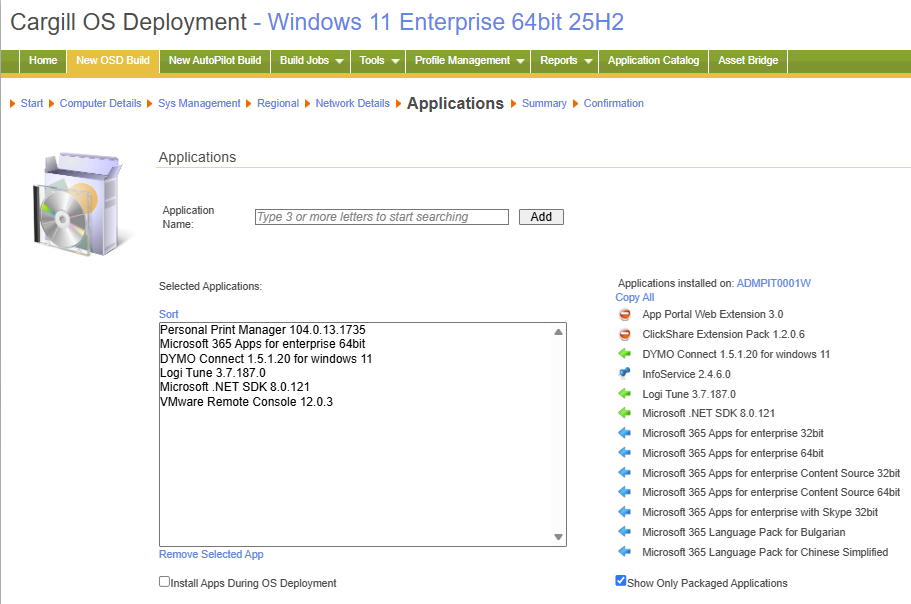This screenshot has width=911, height=604.
Task: Add Microsoft 365 Apps for enterprise 32bit via blue arrow
Action: coord(625,433)
